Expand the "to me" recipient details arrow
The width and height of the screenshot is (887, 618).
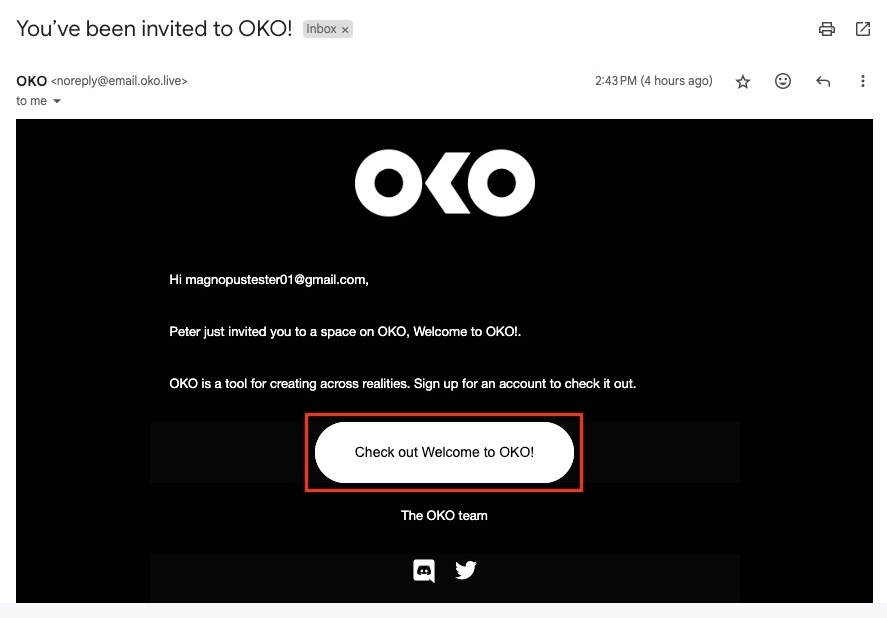(x=57, y=101)
